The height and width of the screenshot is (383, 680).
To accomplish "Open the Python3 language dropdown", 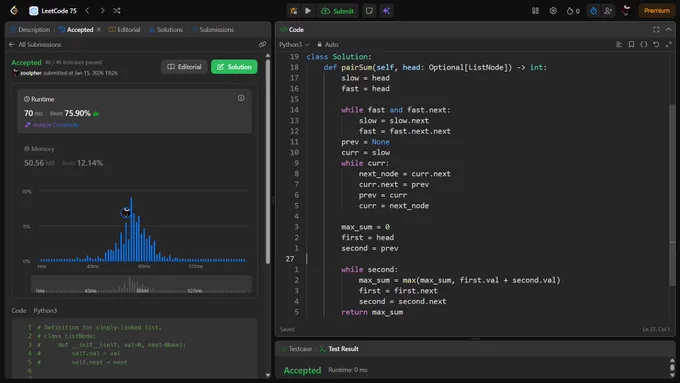I will point(294,44).
